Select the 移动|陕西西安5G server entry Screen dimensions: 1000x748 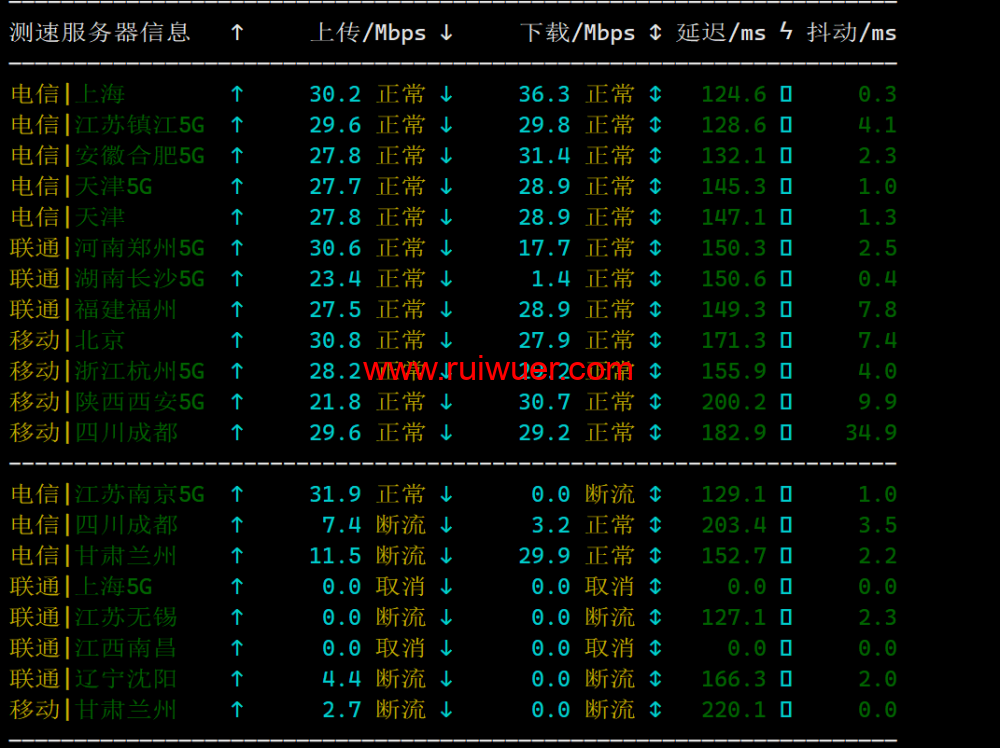click(x=107, y=402)
